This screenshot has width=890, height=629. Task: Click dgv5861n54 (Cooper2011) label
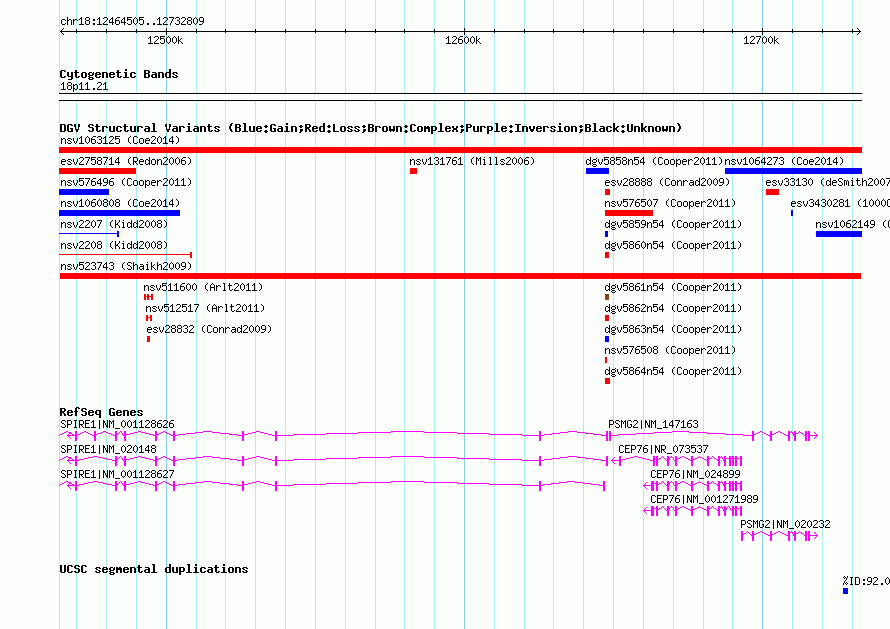pos(673,287)
